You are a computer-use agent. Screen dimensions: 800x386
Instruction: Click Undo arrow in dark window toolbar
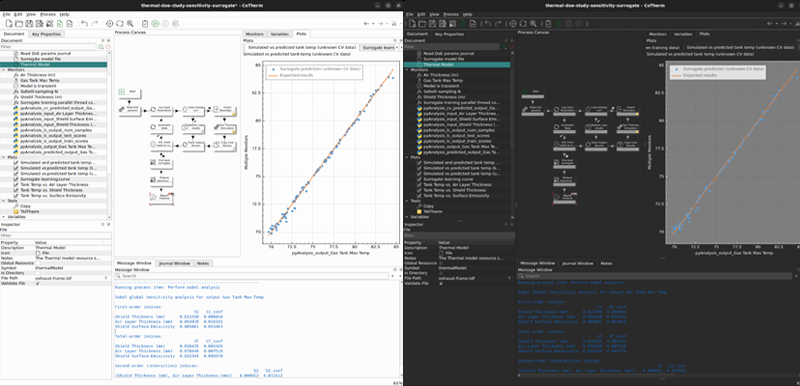pos(487,24)
